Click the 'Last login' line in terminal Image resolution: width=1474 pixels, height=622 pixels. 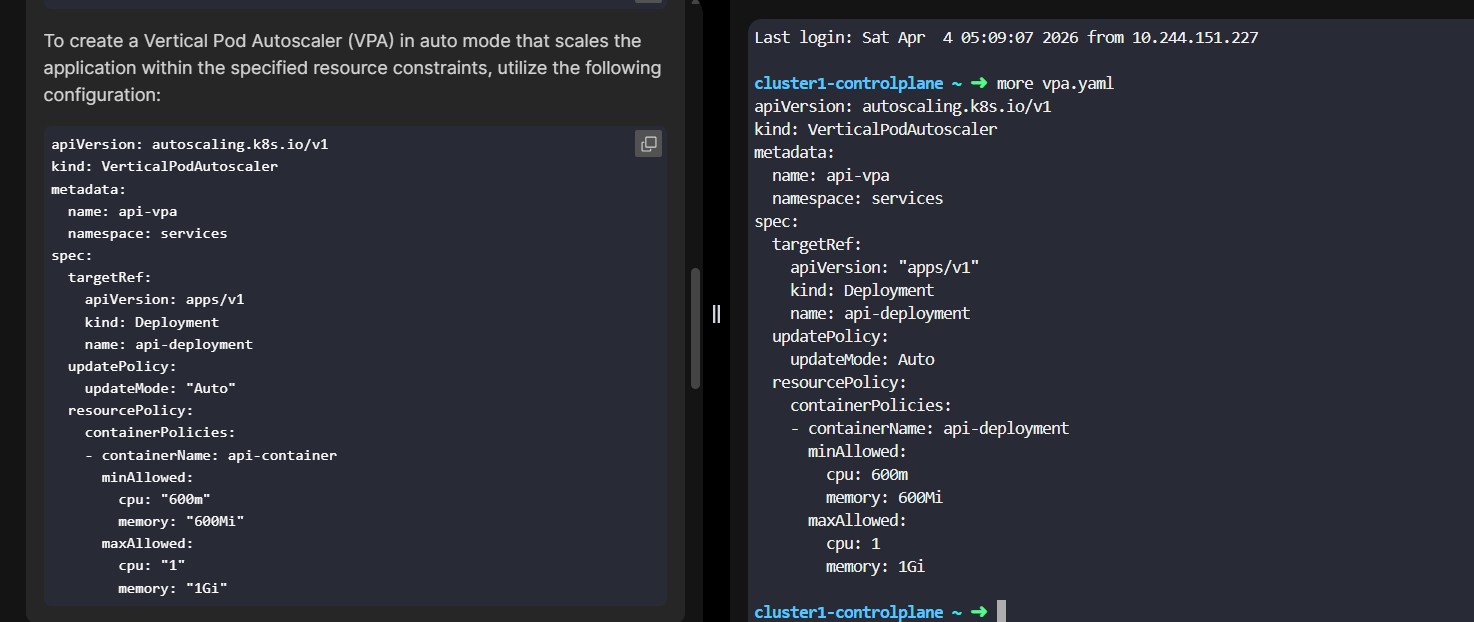pos(1005,38)
